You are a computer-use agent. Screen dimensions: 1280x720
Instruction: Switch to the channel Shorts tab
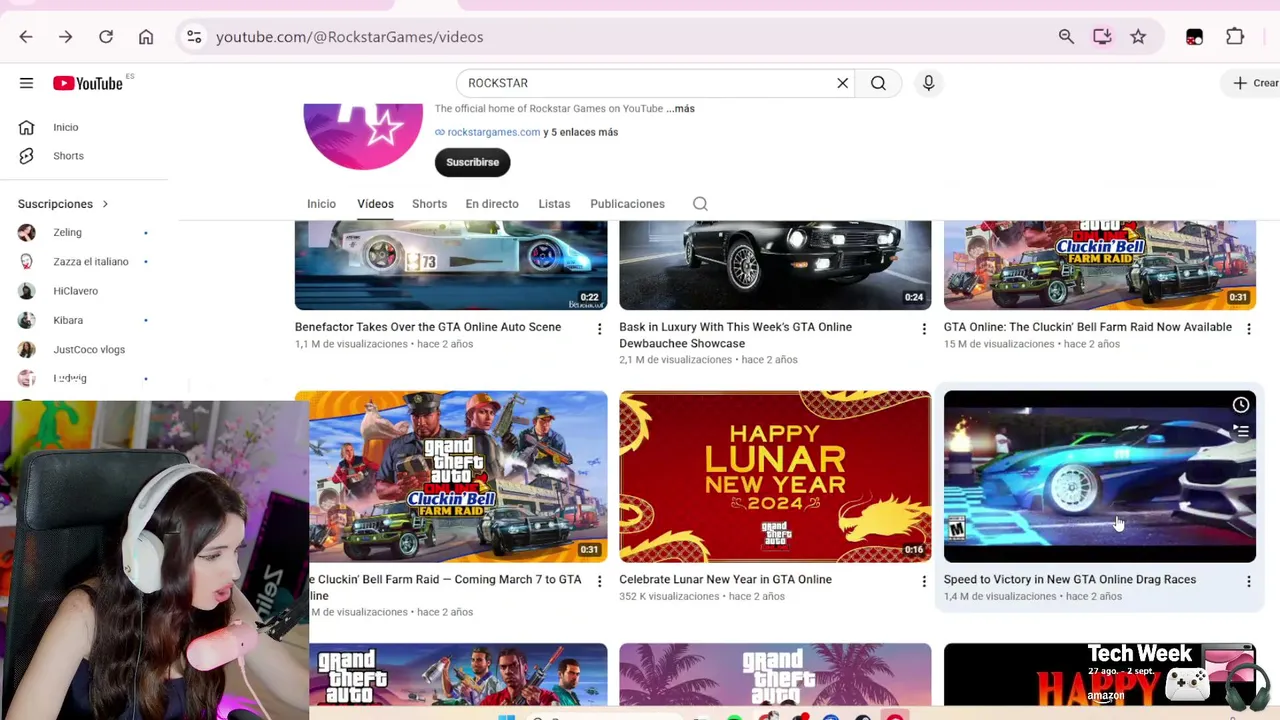pyautogui.click(x=429, y=204)
